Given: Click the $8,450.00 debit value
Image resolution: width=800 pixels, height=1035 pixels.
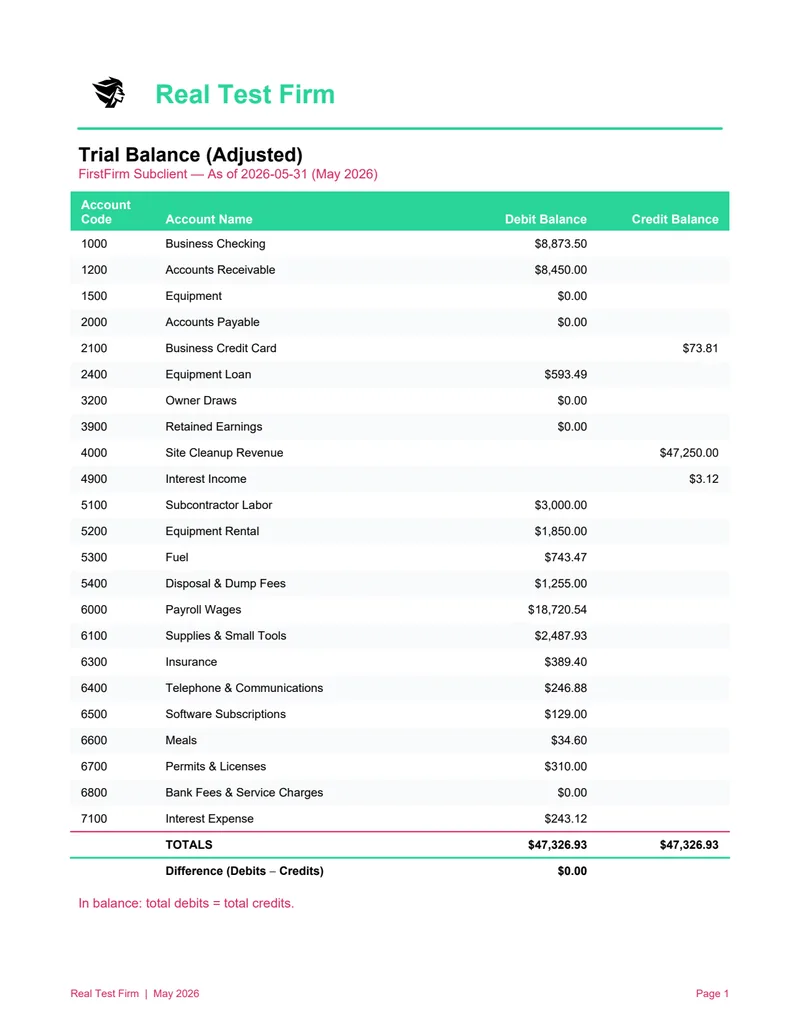Looking at the screenshot, I should (560, 270).
